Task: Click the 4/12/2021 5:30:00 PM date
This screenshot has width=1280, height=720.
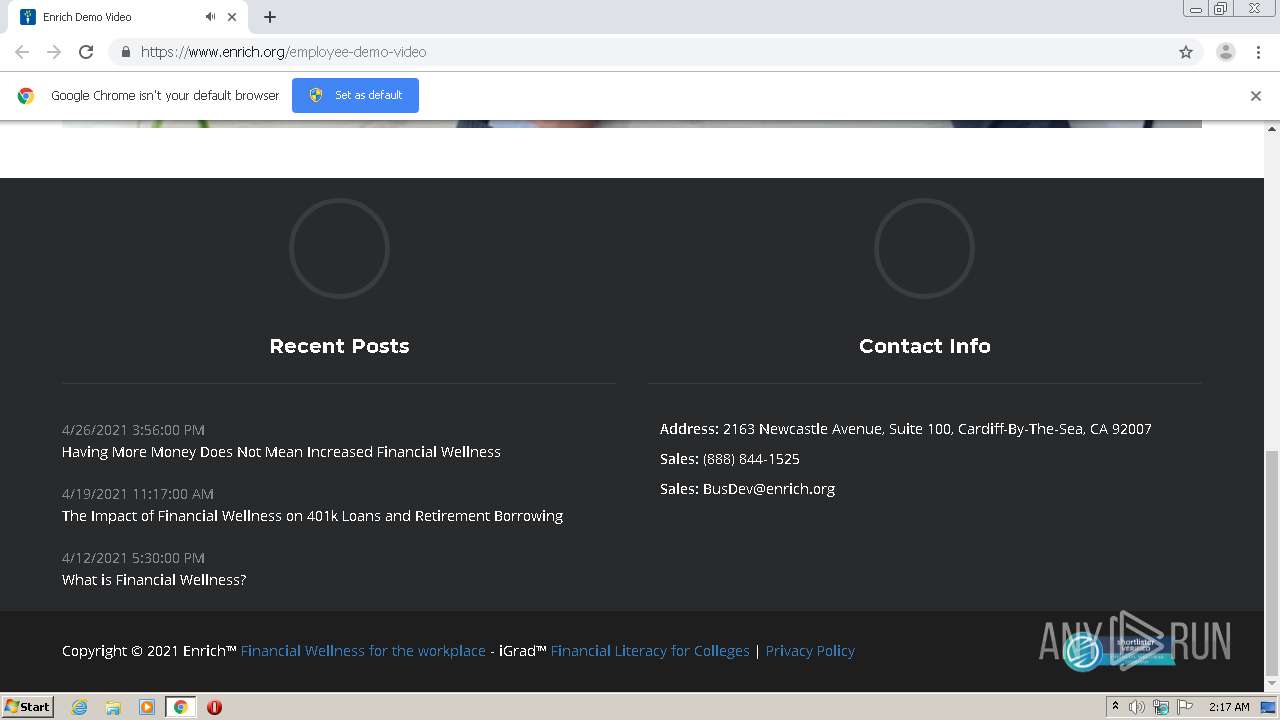Action: pos(133,558)
